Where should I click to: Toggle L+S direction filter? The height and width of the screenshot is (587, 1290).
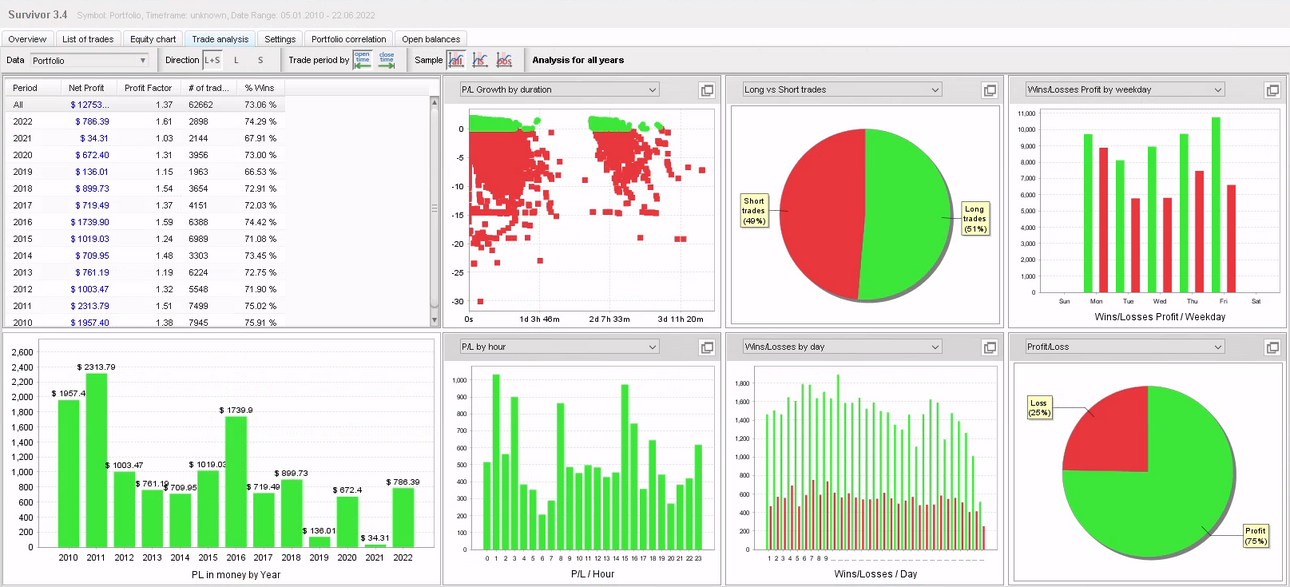pyautogui.click(x=212, y=60)
